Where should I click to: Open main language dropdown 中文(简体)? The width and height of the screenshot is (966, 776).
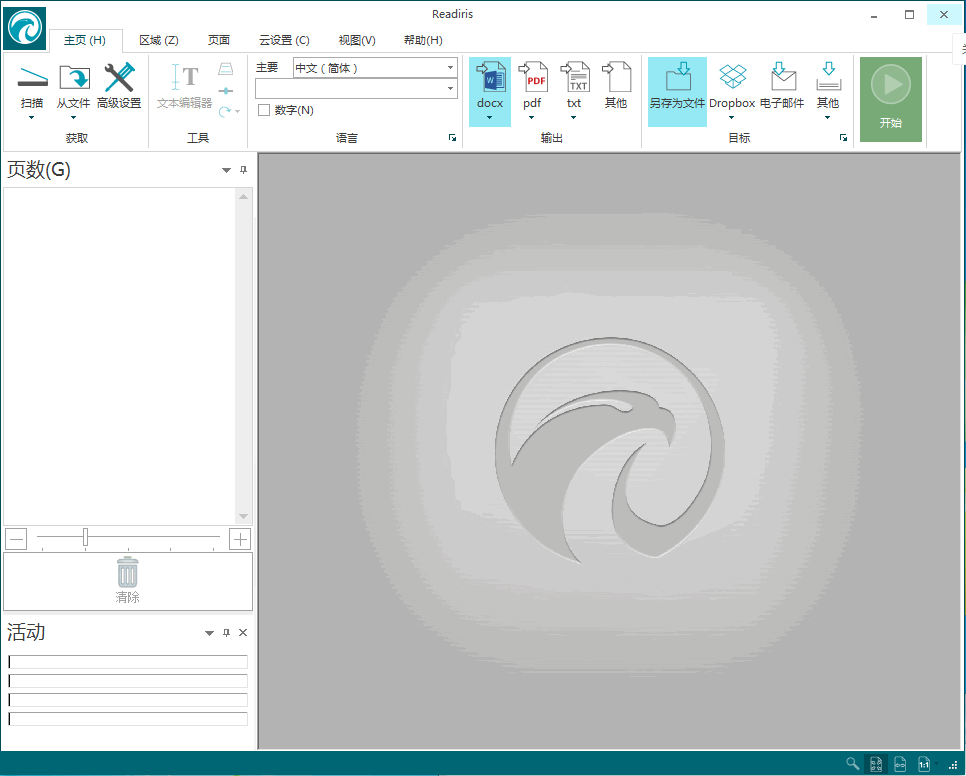[x=451, y=68]
